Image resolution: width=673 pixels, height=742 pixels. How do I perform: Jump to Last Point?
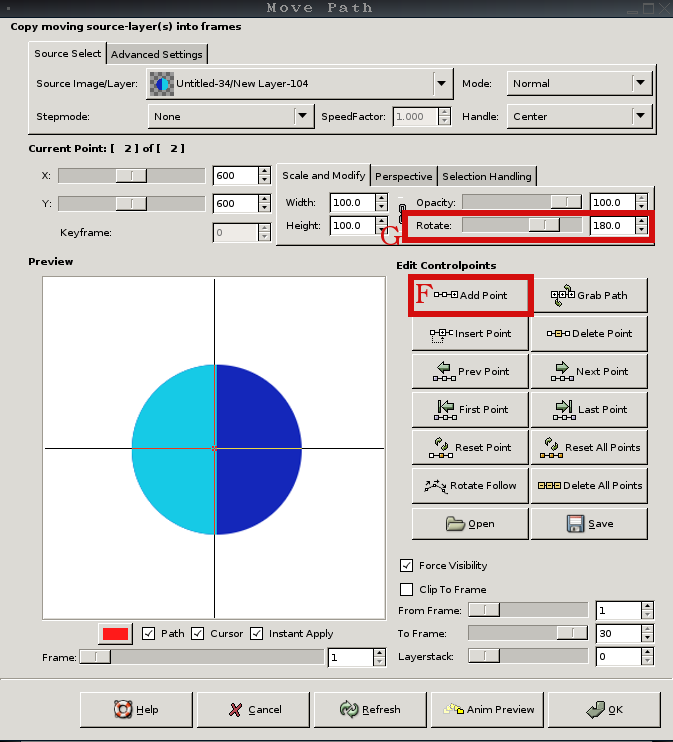click(x=589, y=409)
